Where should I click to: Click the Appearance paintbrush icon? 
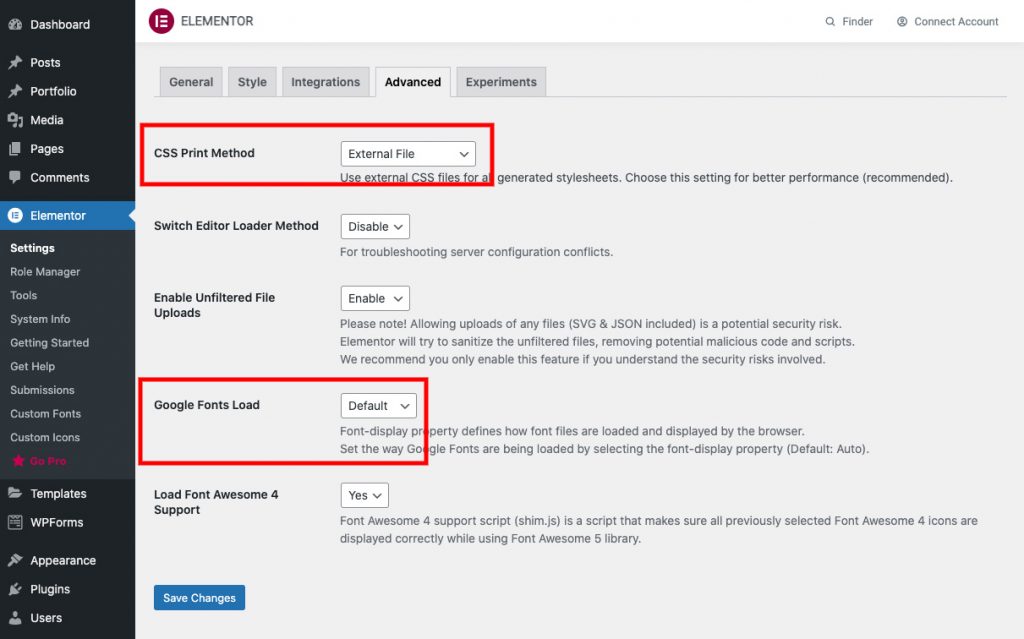point(15,560)
